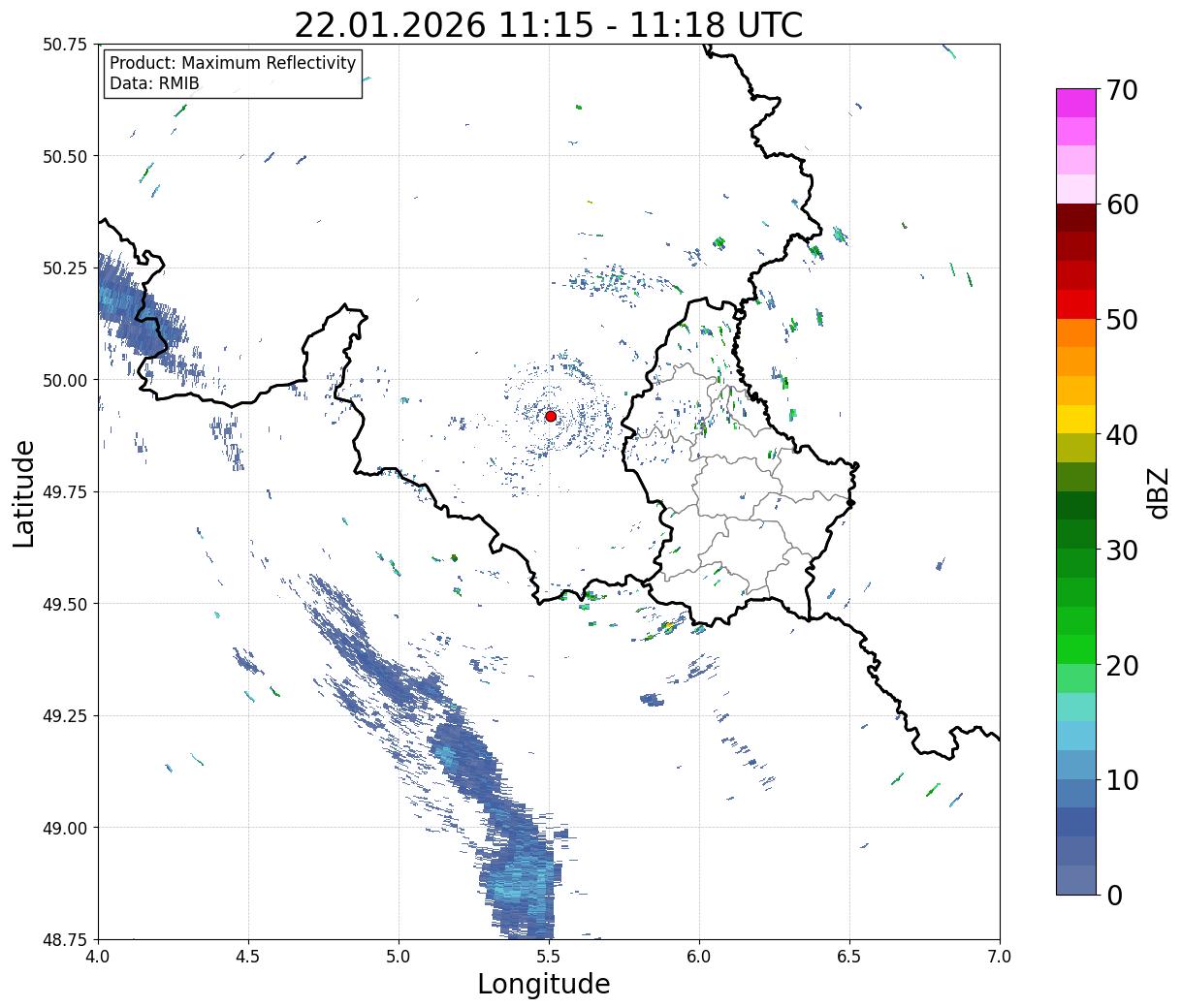Click the 40 tick label on colorbar
The width and height of the screenshot is (1182, 1008).
[1121, 434]
